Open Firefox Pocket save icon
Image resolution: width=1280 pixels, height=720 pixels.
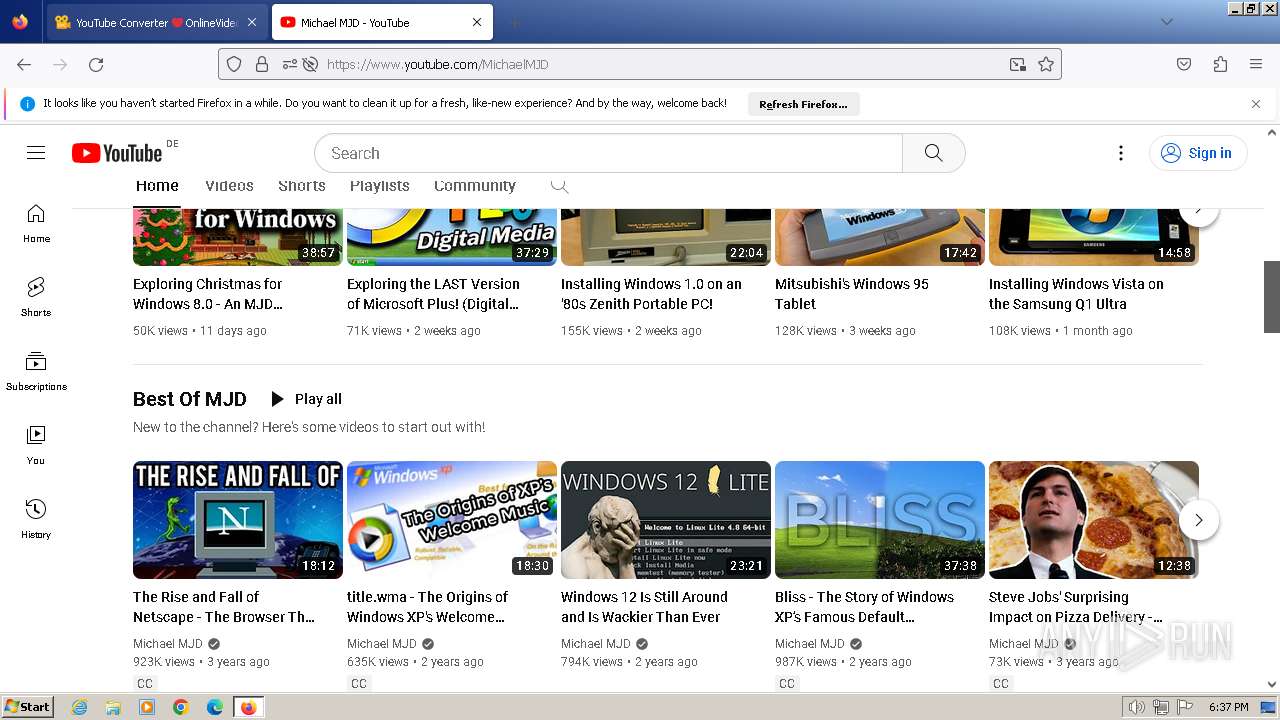pos(1184,64)
